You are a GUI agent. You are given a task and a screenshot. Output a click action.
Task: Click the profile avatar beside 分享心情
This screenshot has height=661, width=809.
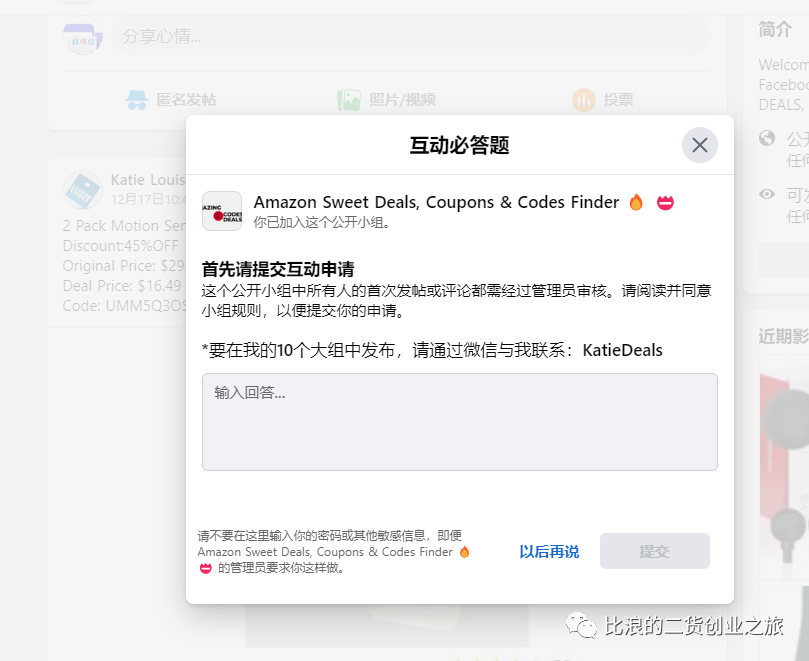pos(83,36)
